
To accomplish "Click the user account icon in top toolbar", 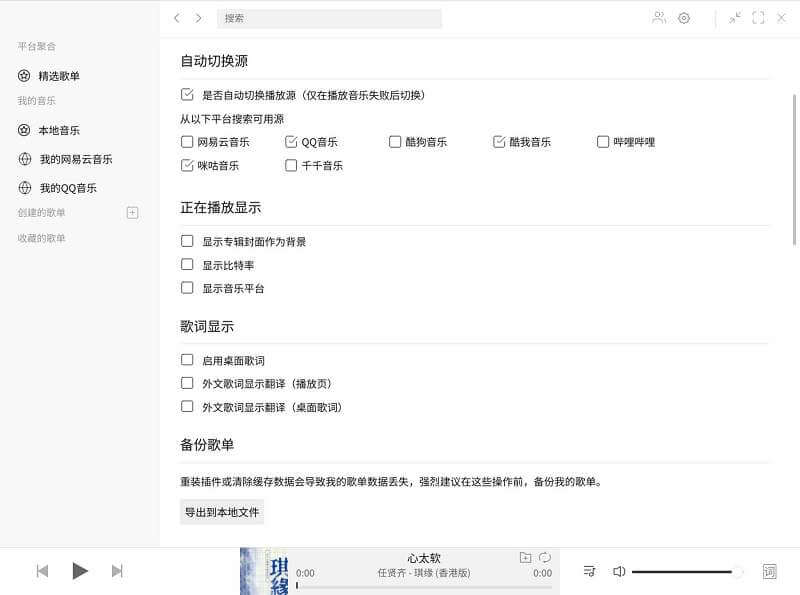I will click(658, 17).
